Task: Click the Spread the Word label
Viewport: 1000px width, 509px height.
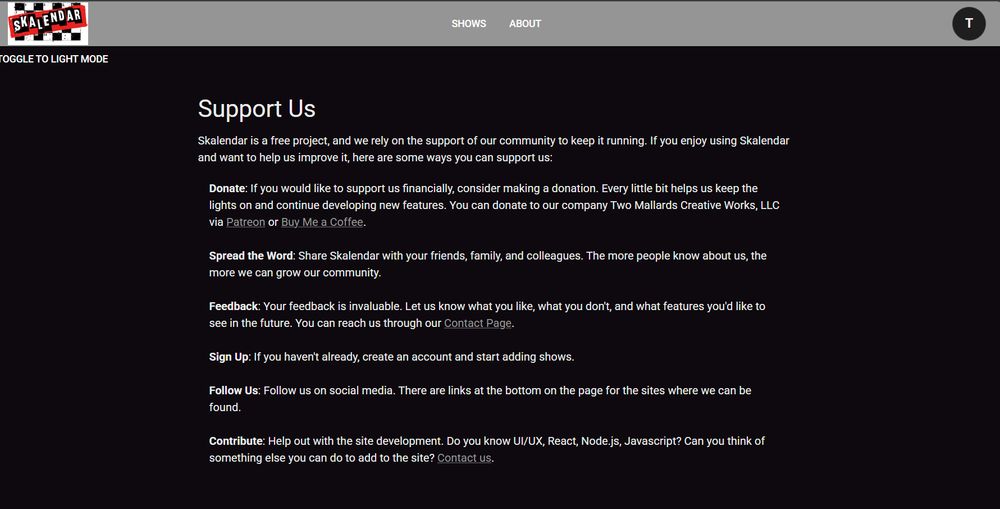Action: [x=251, y=256]
